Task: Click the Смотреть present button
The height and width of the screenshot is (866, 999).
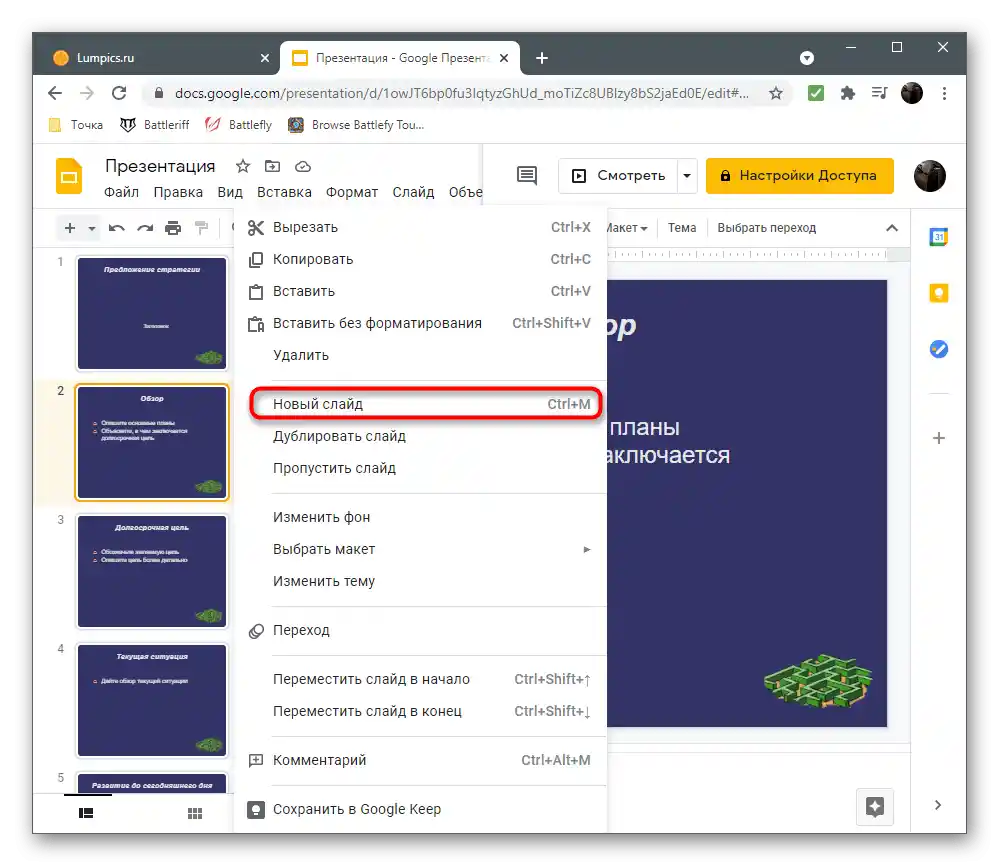Action: (618, 175)
